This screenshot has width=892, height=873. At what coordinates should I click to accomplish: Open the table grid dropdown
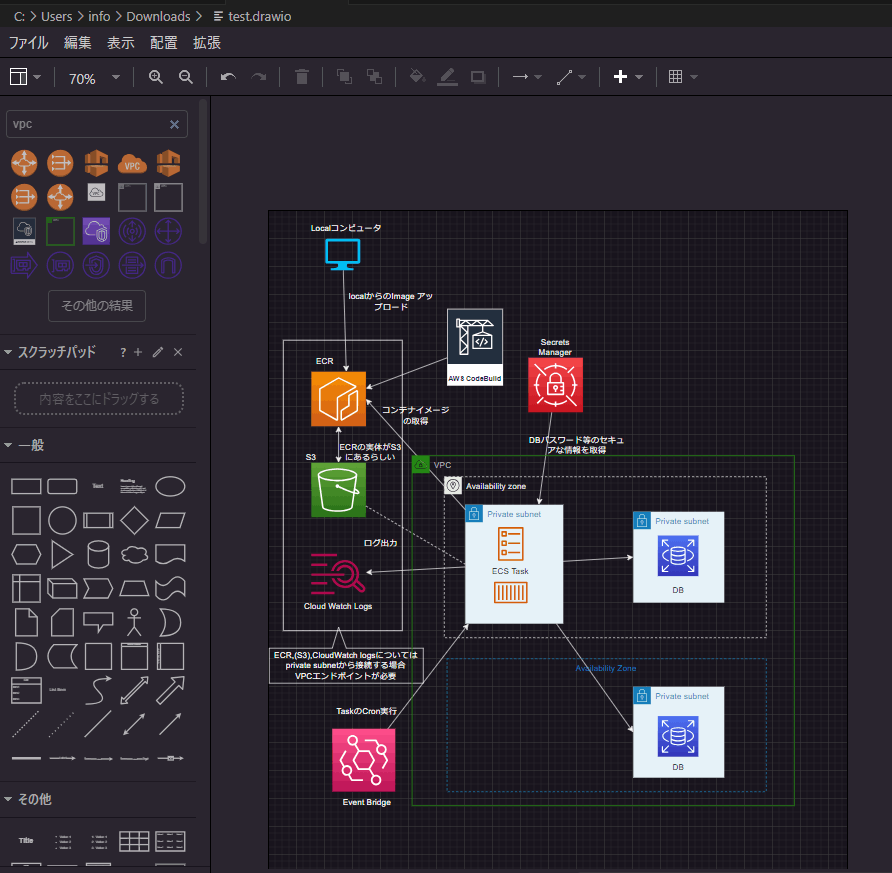(683, 77)
